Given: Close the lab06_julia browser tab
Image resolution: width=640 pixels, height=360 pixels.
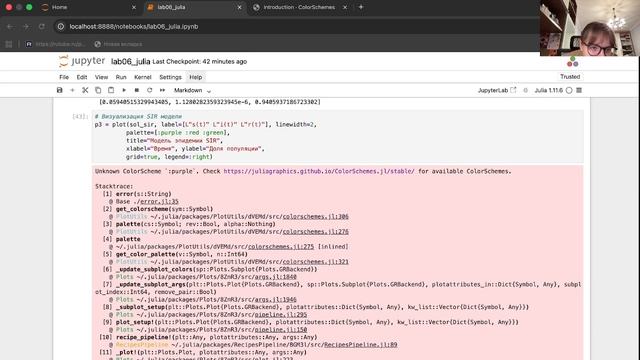Looking at the screenshot, I should click(x=240, y=7).
